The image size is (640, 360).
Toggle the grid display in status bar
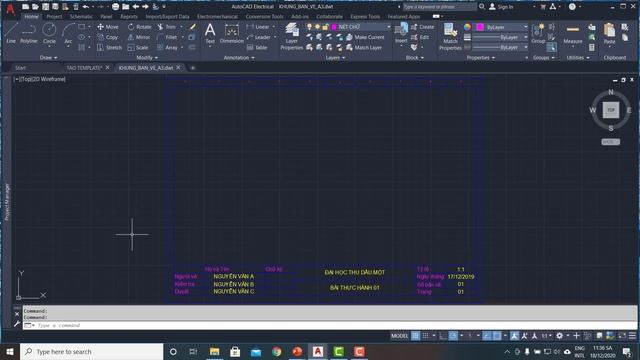416,336
